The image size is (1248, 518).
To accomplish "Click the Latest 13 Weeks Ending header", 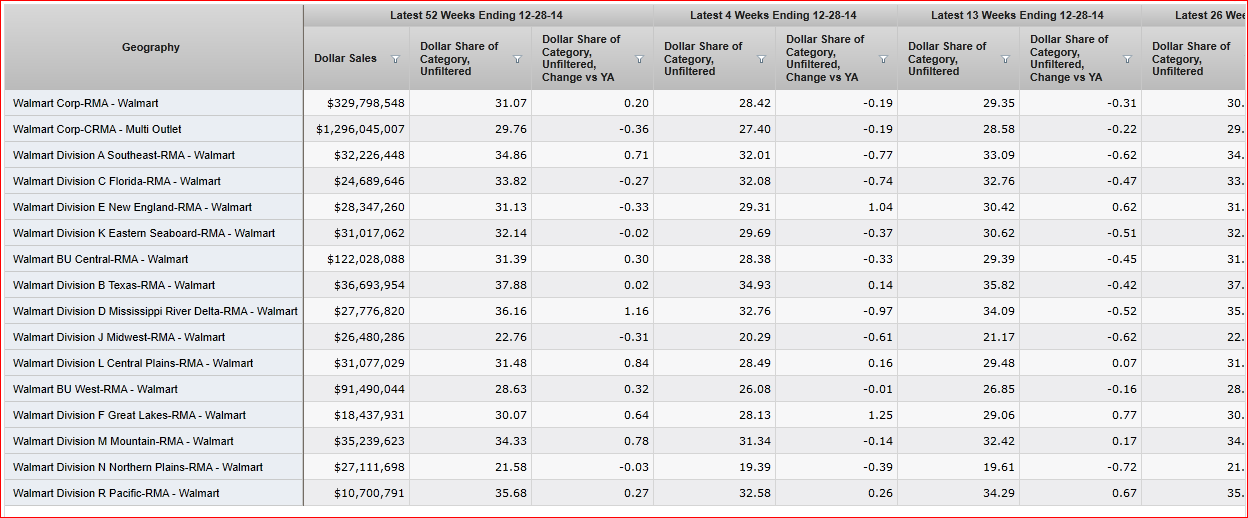I will point(1017,15).
